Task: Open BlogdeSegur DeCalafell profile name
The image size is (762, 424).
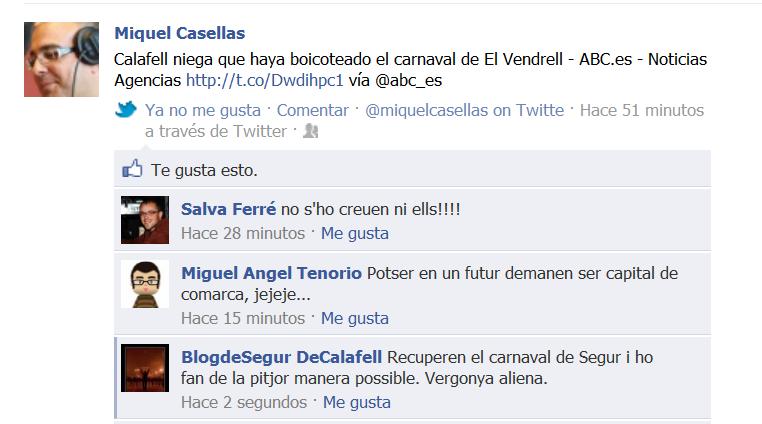Action: tap(281, 357)
